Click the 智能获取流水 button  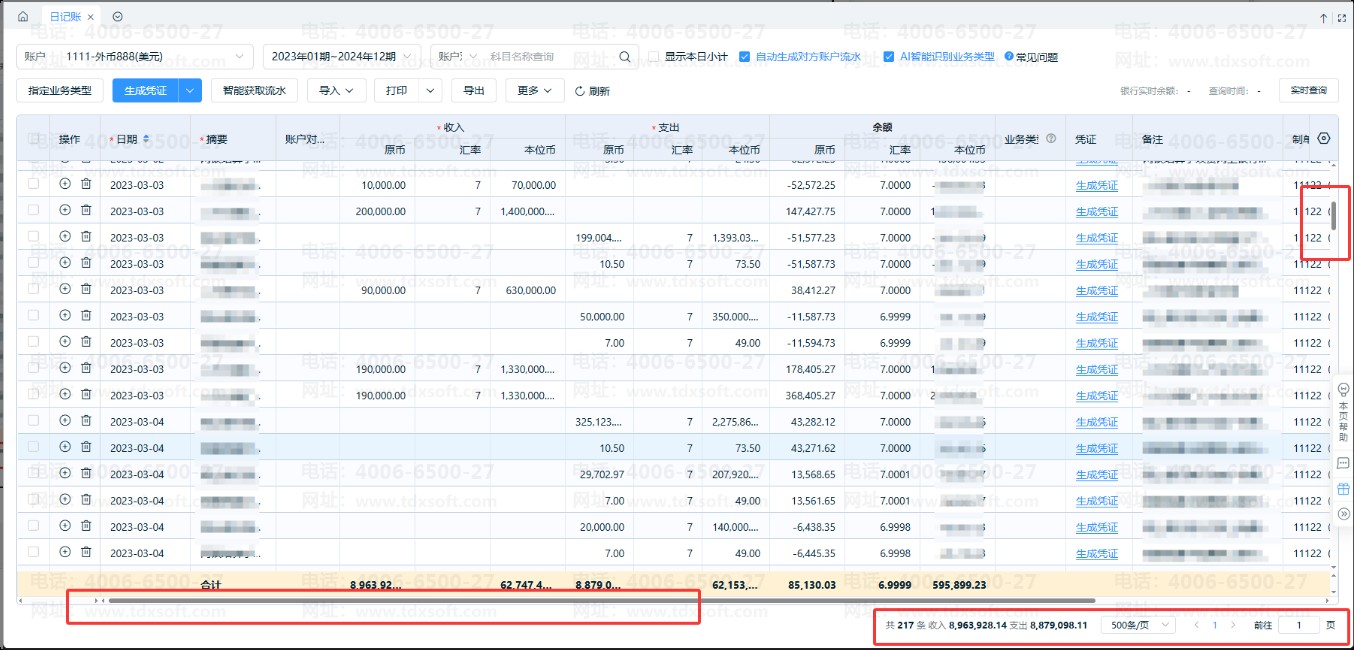[254, 91]
